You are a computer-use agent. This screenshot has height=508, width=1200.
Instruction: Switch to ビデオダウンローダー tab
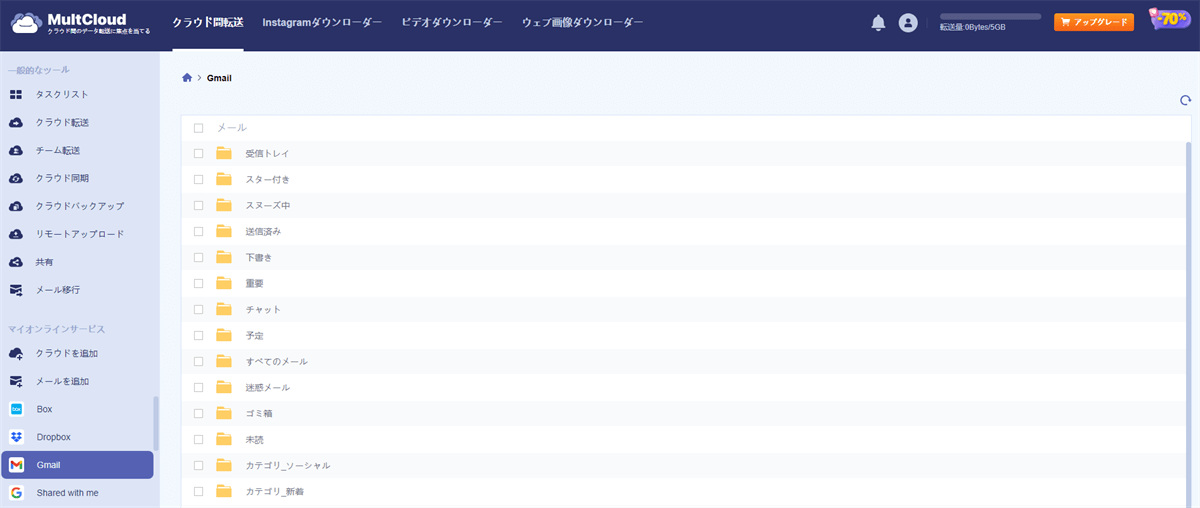point(451,22)
